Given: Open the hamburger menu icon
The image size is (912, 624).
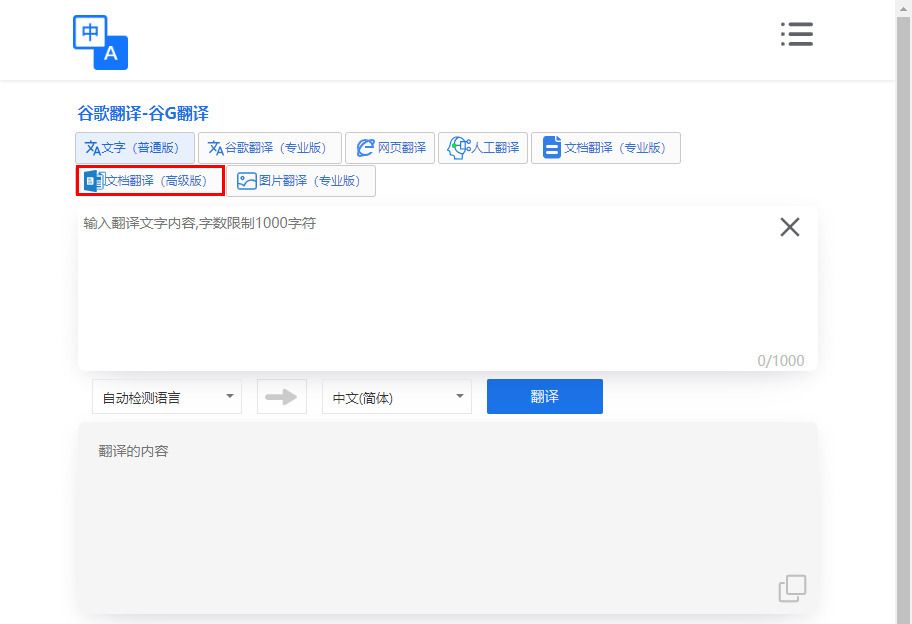Looking at the screenshot, I should coord(796,34).
